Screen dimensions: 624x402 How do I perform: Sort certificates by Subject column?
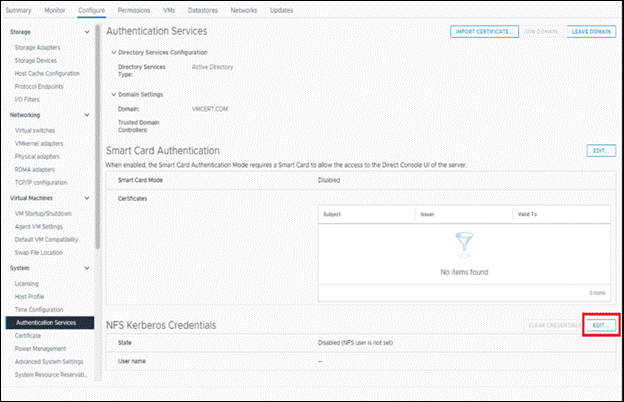[x=332, y=215]
